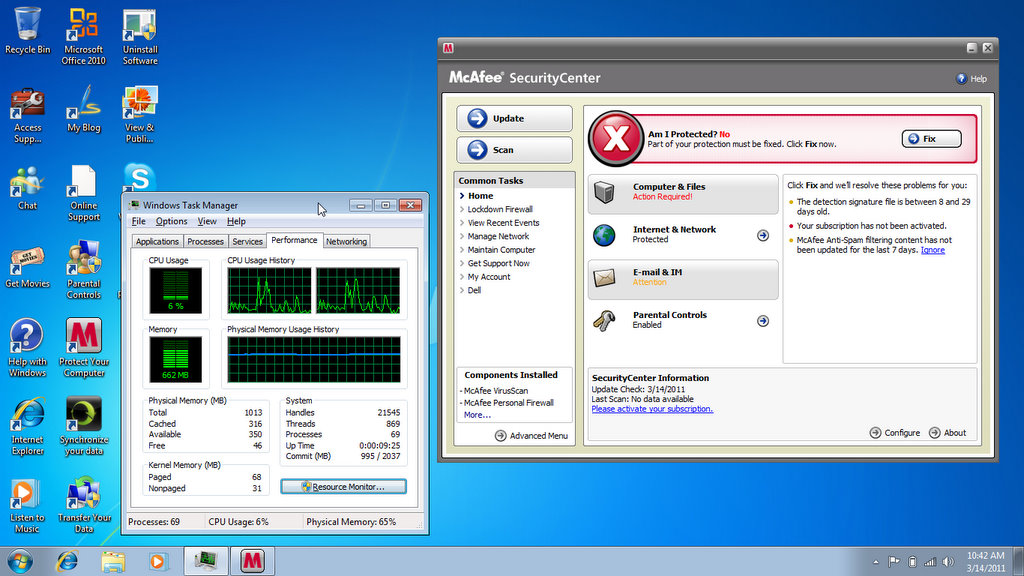Screen dimensions: 1024x576
Task: Open Protect Your Computer McAfee desktop icon
Action: [84, 348]
